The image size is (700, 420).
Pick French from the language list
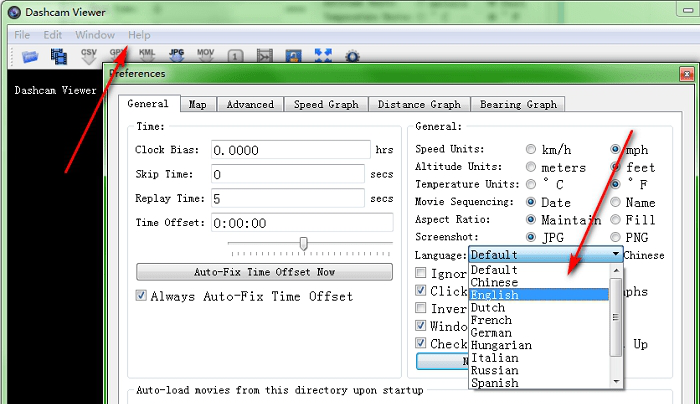(539, 320)
